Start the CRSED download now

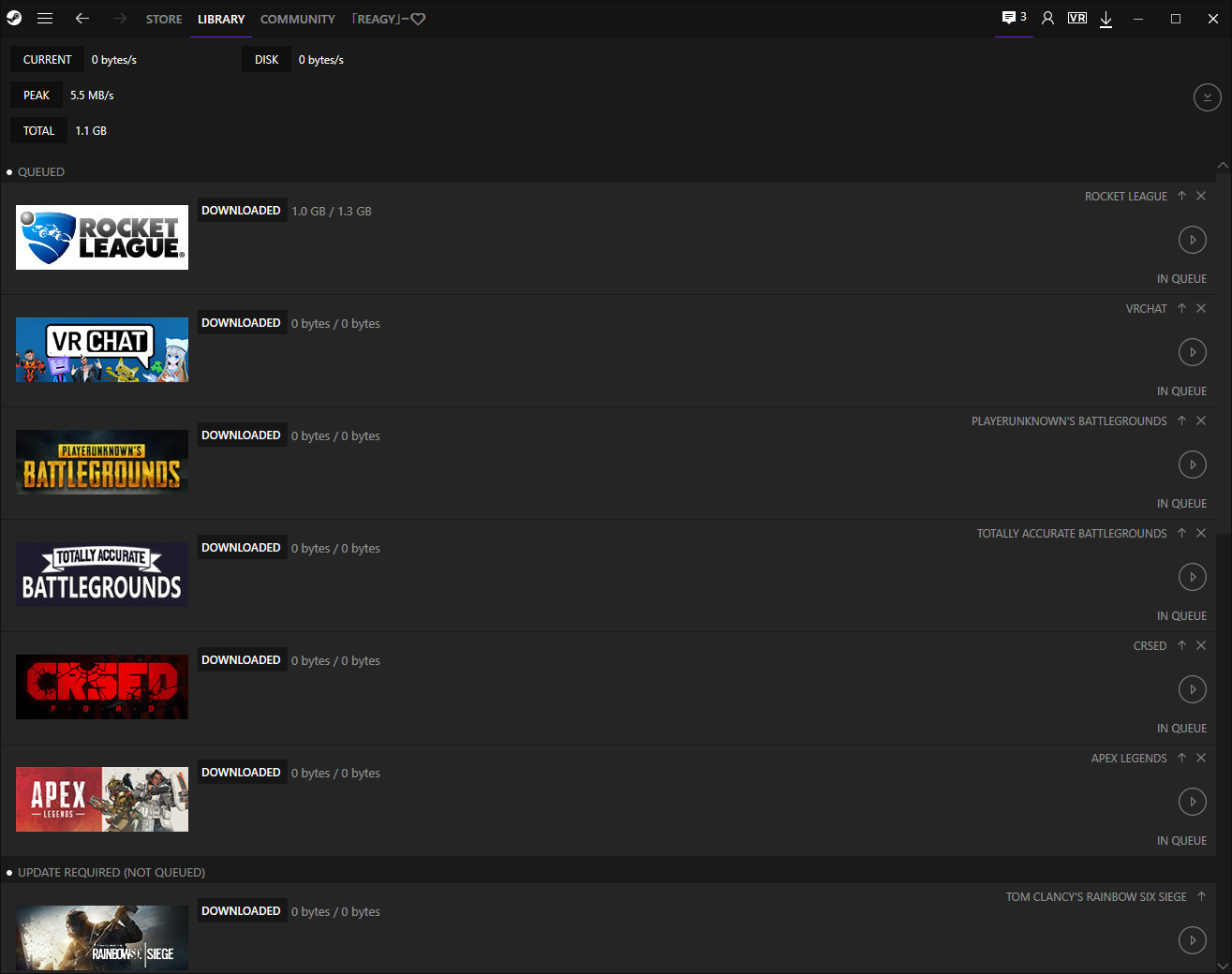pos(1193,689)
